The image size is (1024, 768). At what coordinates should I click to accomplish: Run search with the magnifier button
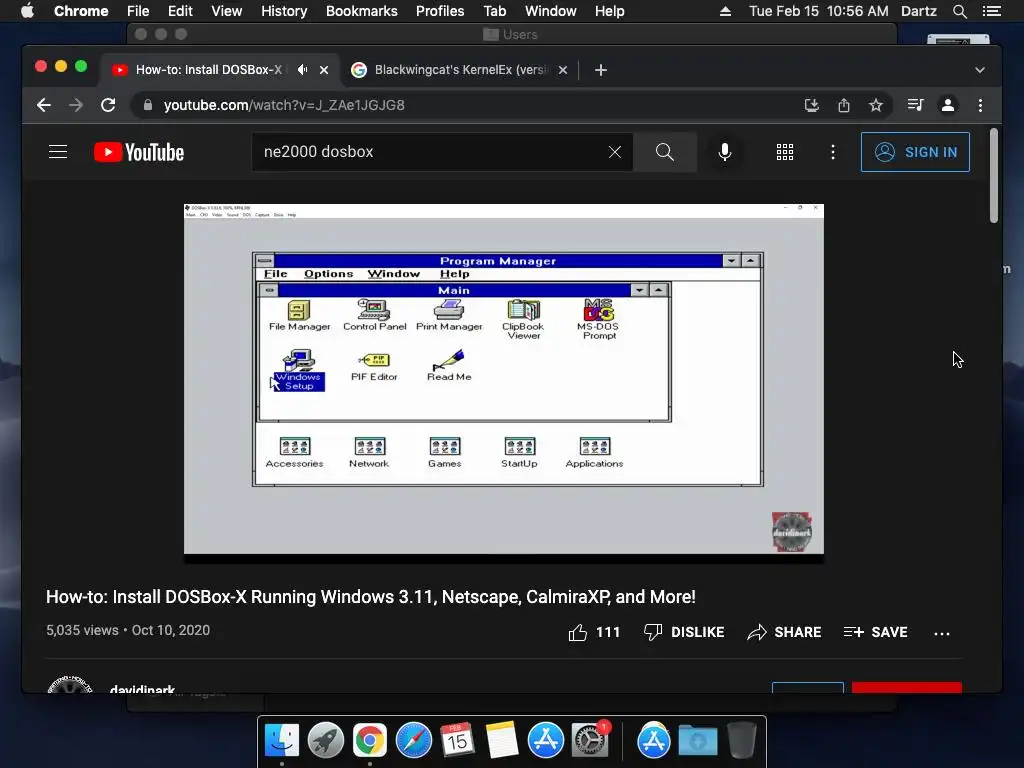[665, 152]
